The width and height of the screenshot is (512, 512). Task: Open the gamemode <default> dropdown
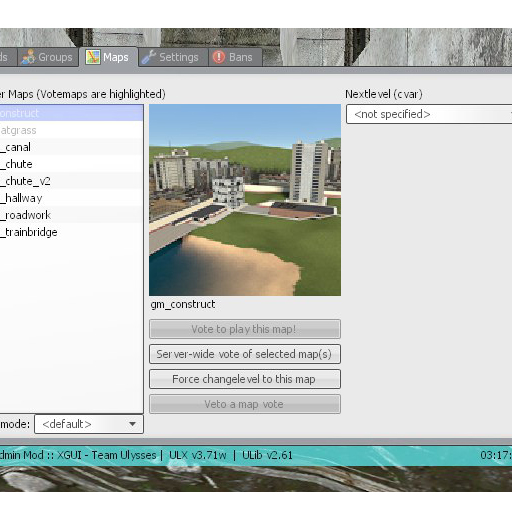click(89, 424)
